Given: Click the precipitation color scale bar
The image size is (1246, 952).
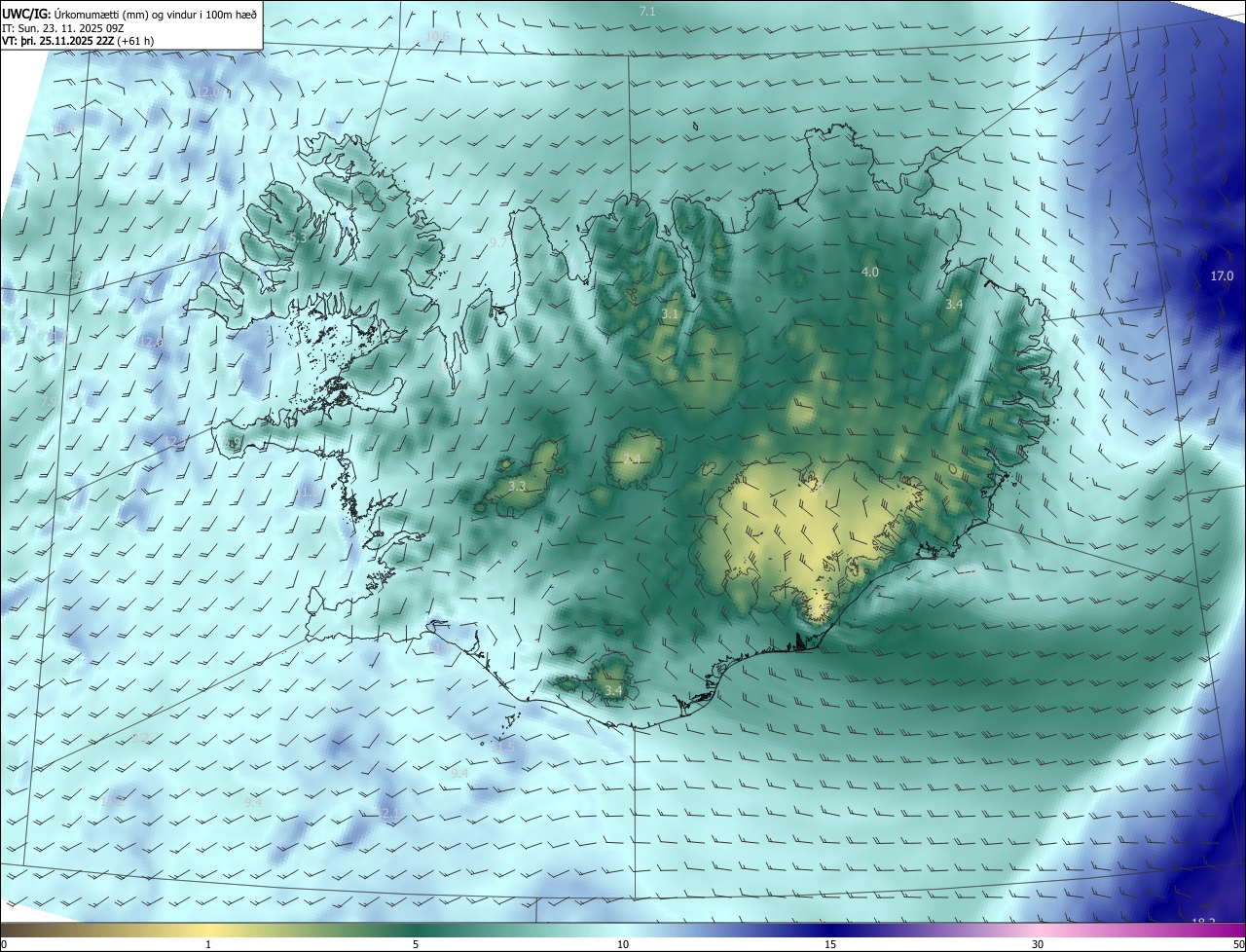Looking at the screenshot, I should click(x=623, y=930).
